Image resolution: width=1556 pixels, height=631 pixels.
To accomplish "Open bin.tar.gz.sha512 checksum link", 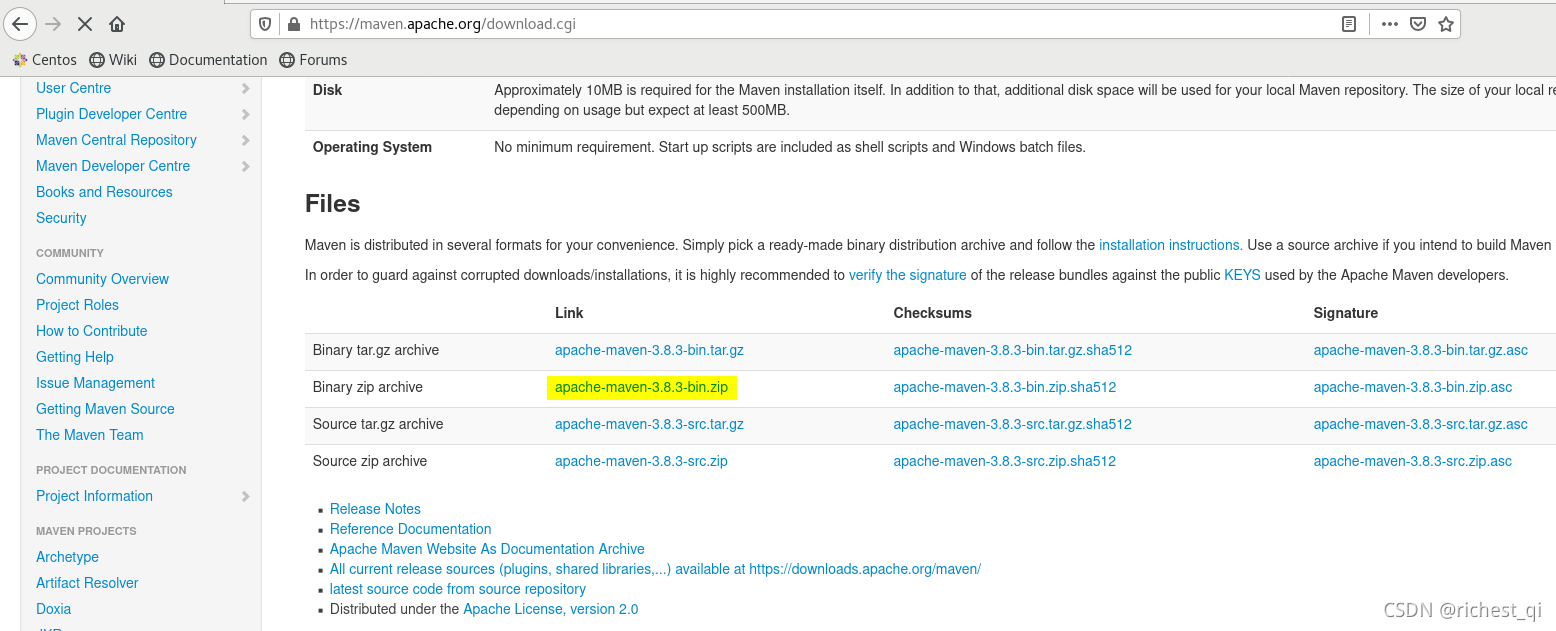I will point(1013,350).
